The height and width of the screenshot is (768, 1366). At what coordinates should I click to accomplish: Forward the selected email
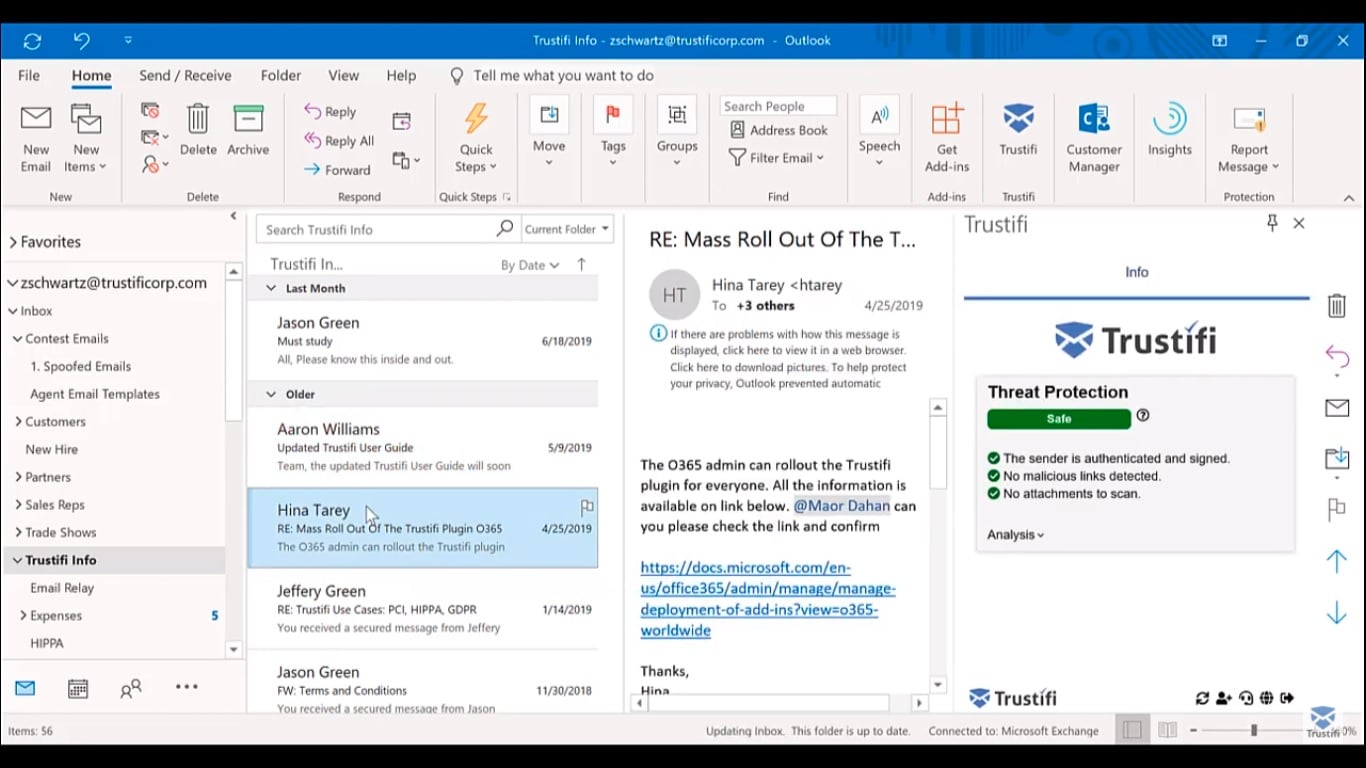(x=337, y=170)
